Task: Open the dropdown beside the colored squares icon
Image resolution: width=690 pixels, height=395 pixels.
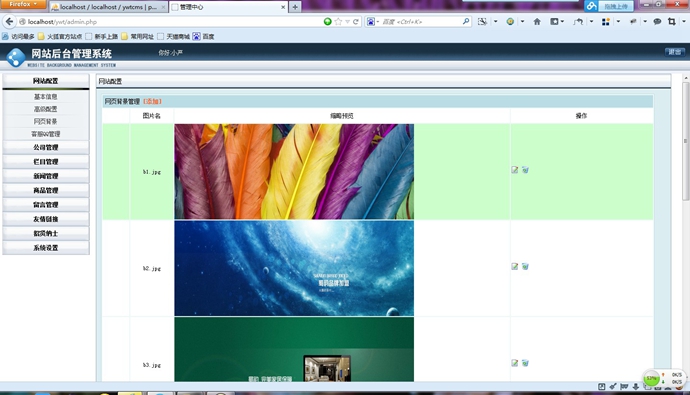Action: pos(618,21)
